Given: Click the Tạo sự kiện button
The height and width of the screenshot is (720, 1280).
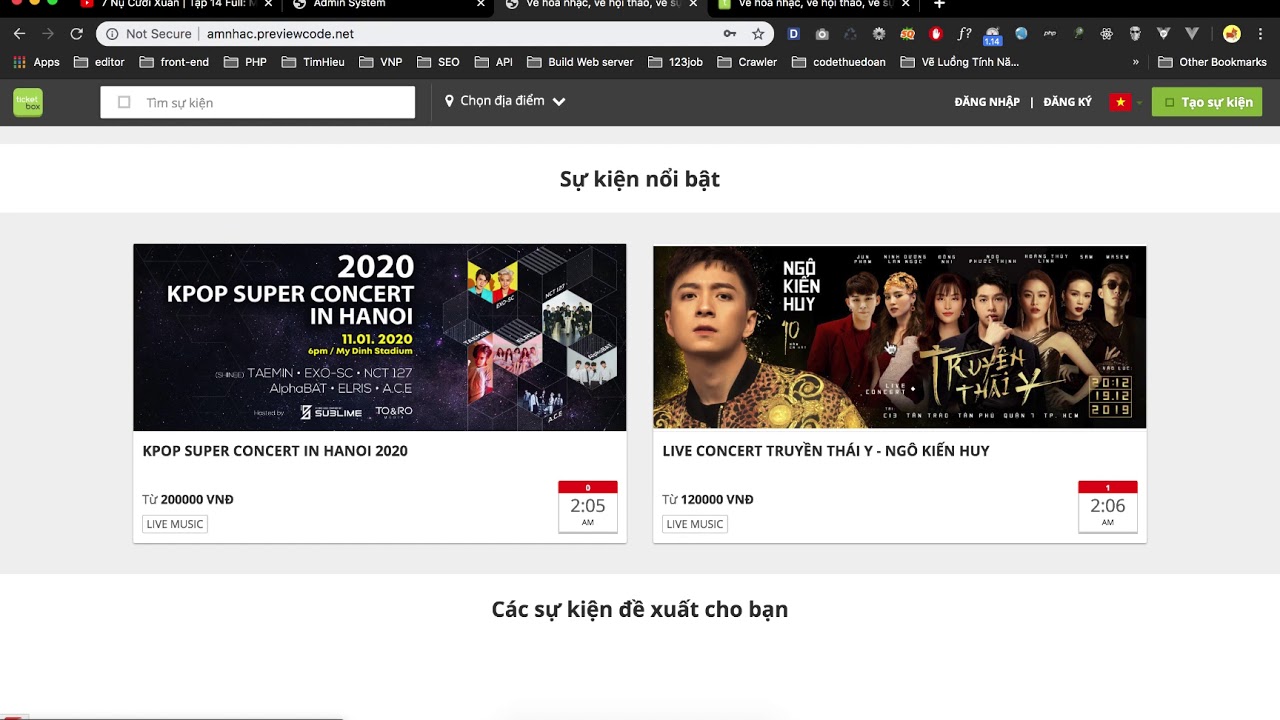Looking at the screenshot, I should pos(1207,102).
